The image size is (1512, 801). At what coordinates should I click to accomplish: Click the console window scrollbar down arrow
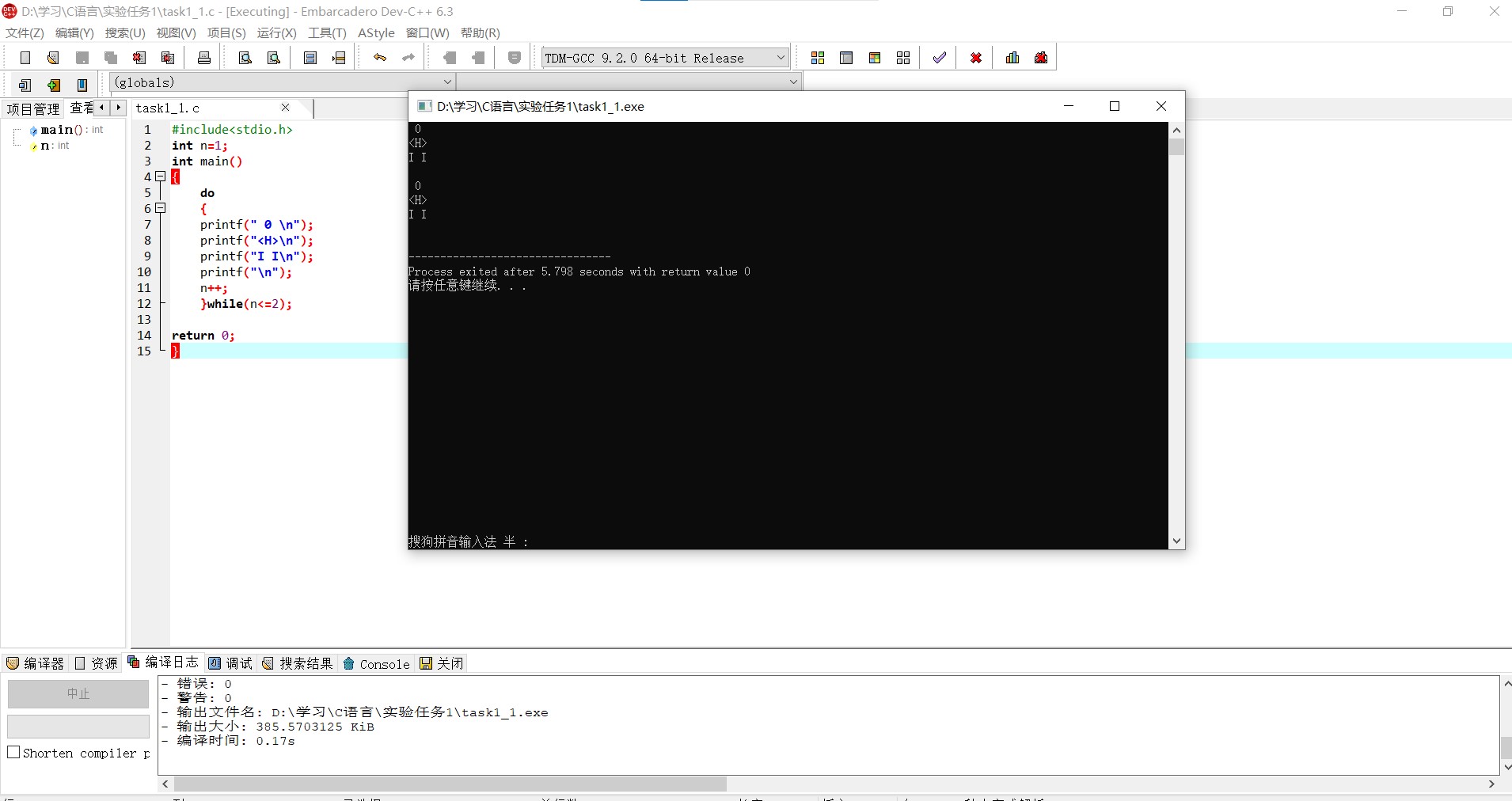click(1176, 541)
